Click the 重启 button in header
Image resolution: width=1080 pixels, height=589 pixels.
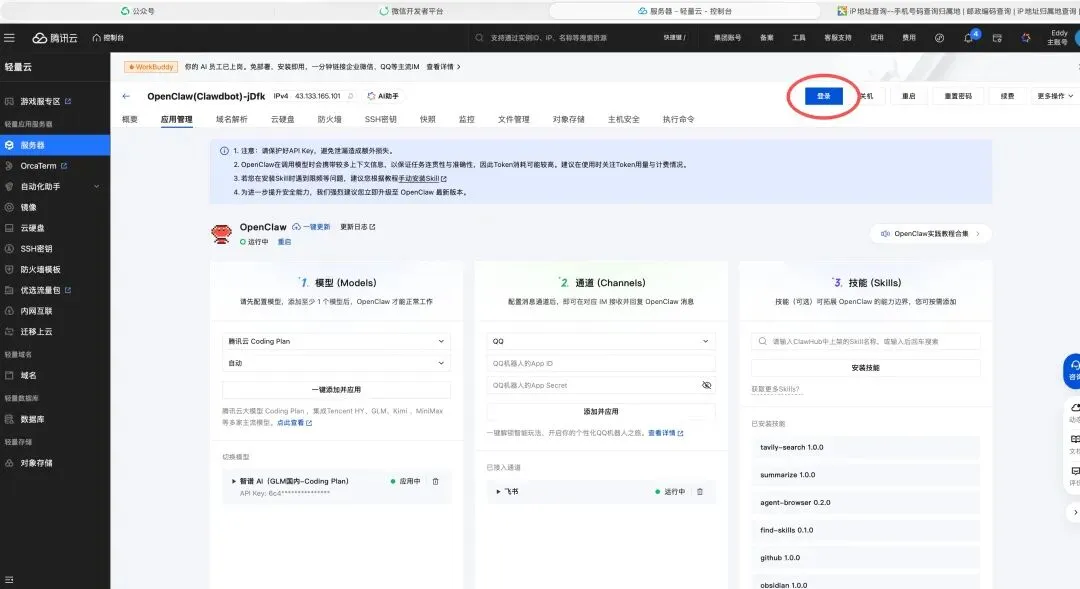tap(908, 96)
